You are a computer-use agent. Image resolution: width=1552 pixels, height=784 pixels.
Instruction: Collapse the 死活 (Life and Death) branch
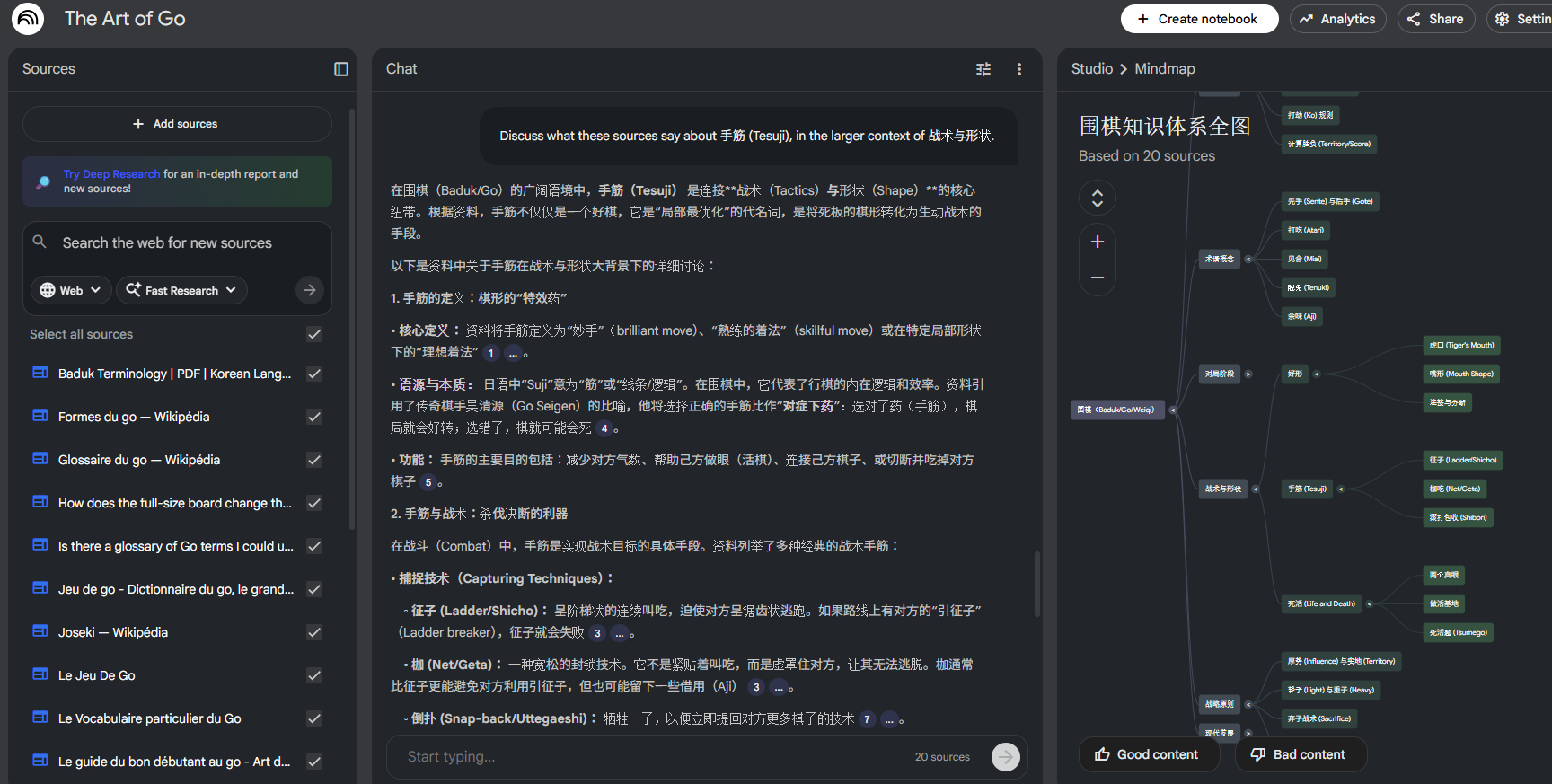[1370, 603]
